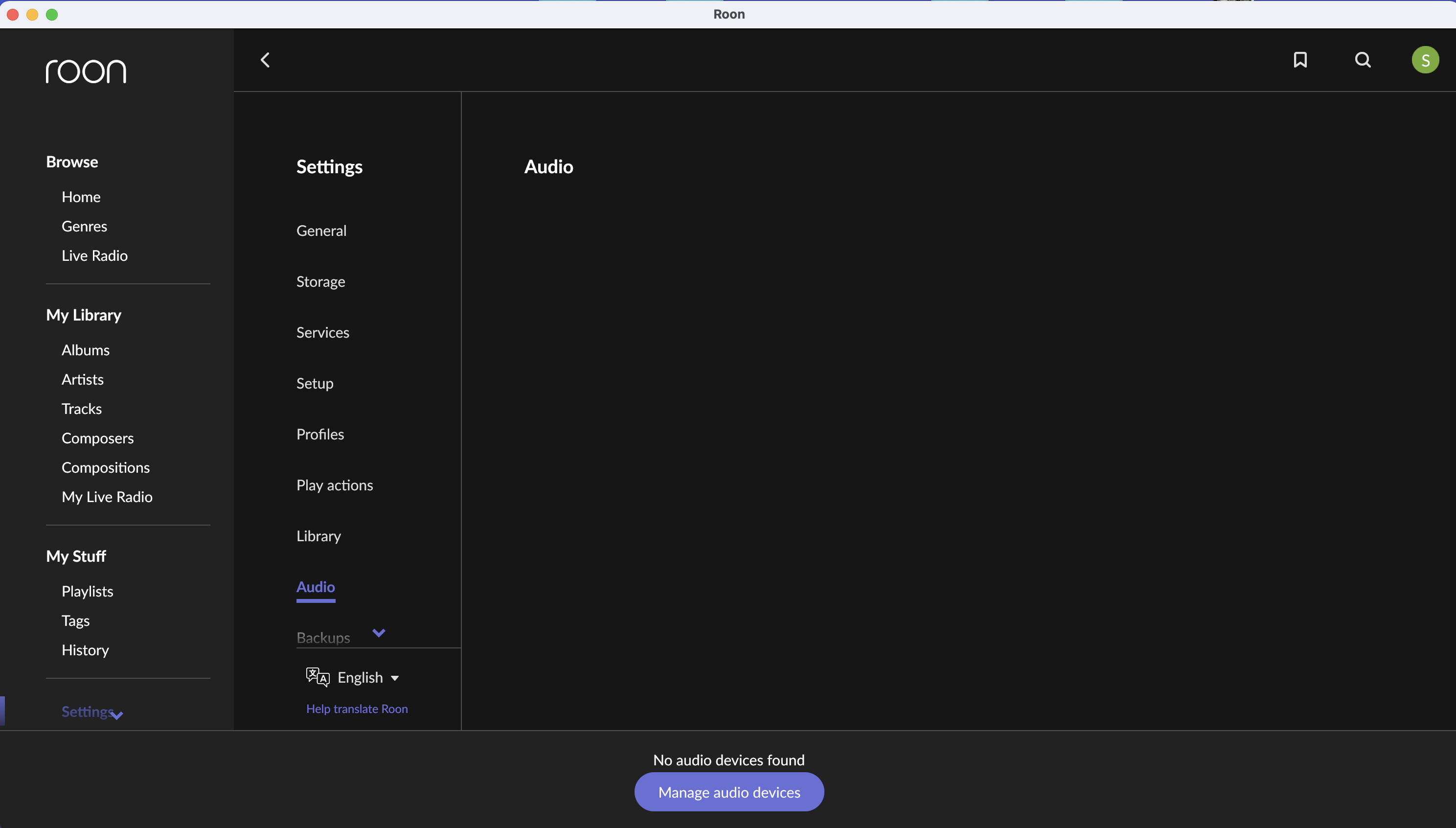Follow the Help translate Roon link
Screen dimensions: 1456x828
point(357,709)
